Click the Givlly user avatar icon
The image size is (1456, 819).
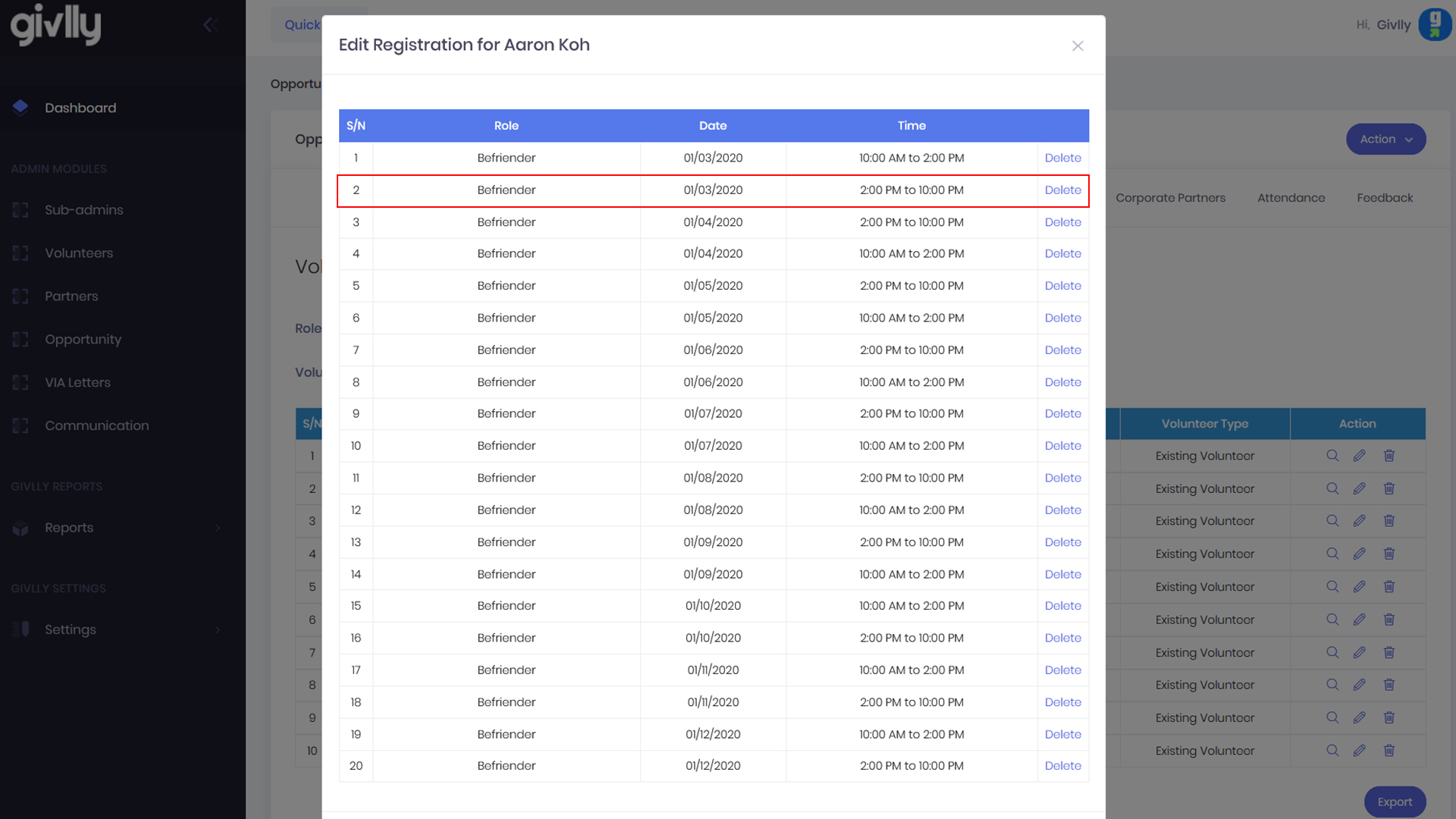click(x=1434, y=24)
